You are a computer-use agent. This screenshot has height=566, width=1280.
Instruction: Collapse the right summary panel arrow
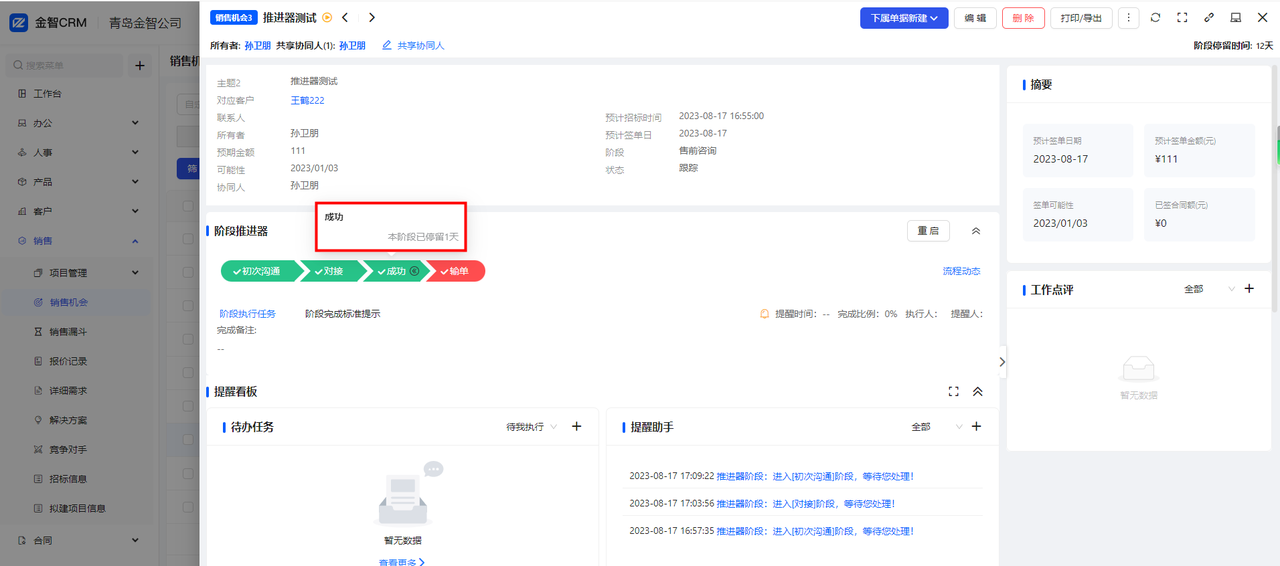pos(1002,362)
